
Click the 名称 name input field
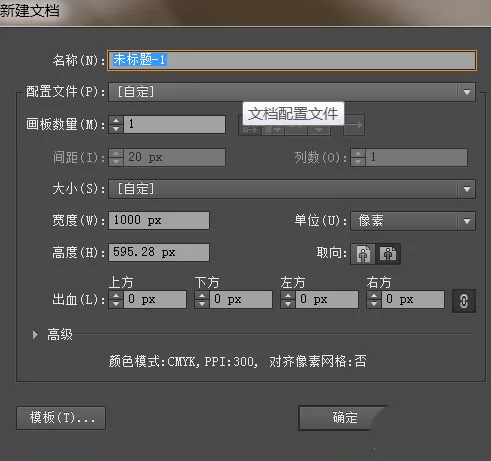pos(292,60)
